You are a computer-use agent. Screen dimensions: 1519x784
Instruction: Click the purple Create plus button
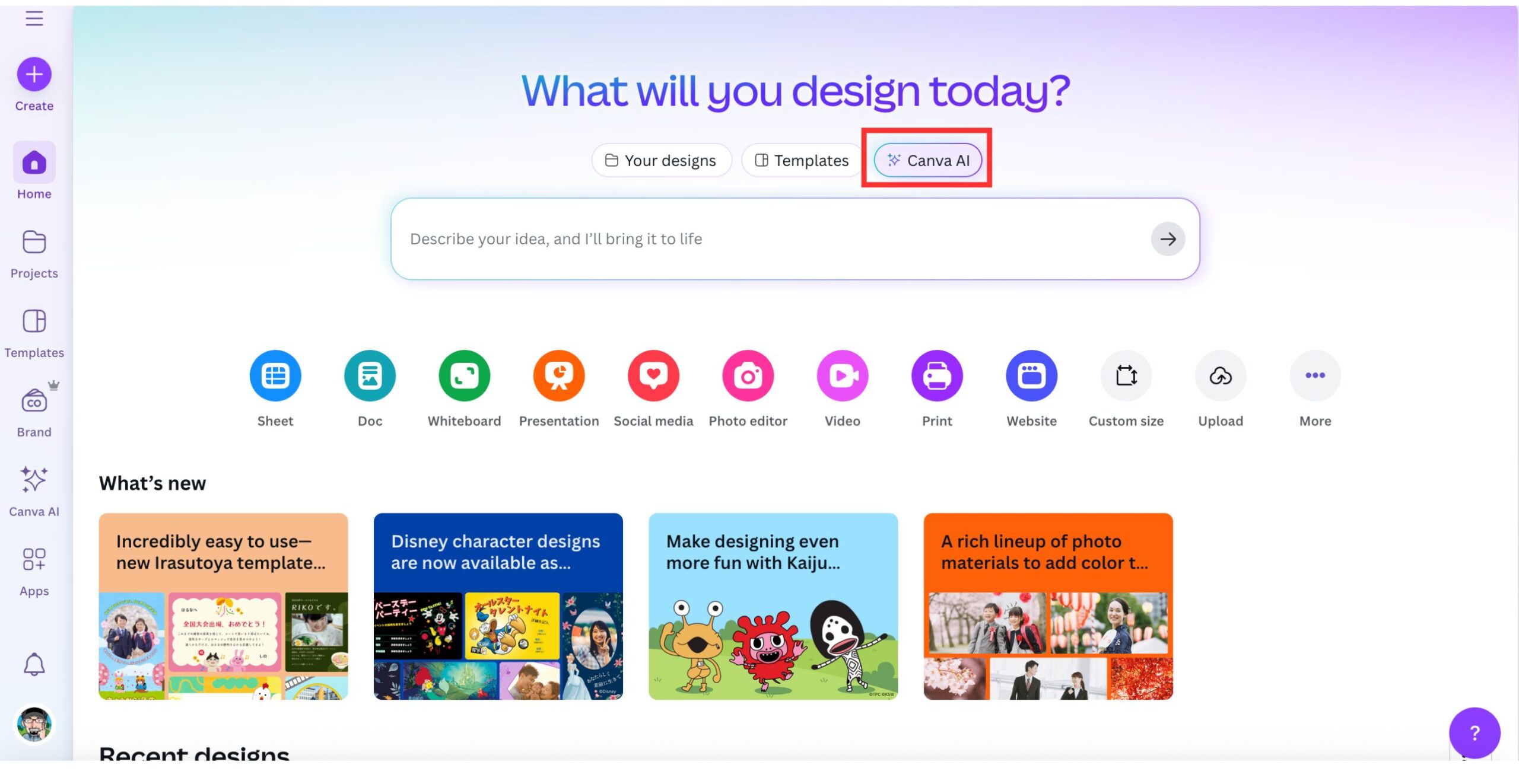tap(34, 74)
